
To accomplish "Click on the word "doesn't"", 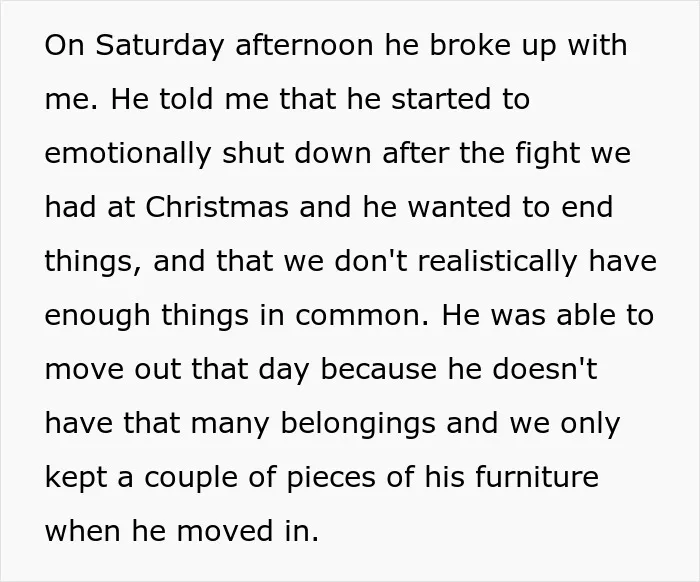I will click(x=545, y=369).
